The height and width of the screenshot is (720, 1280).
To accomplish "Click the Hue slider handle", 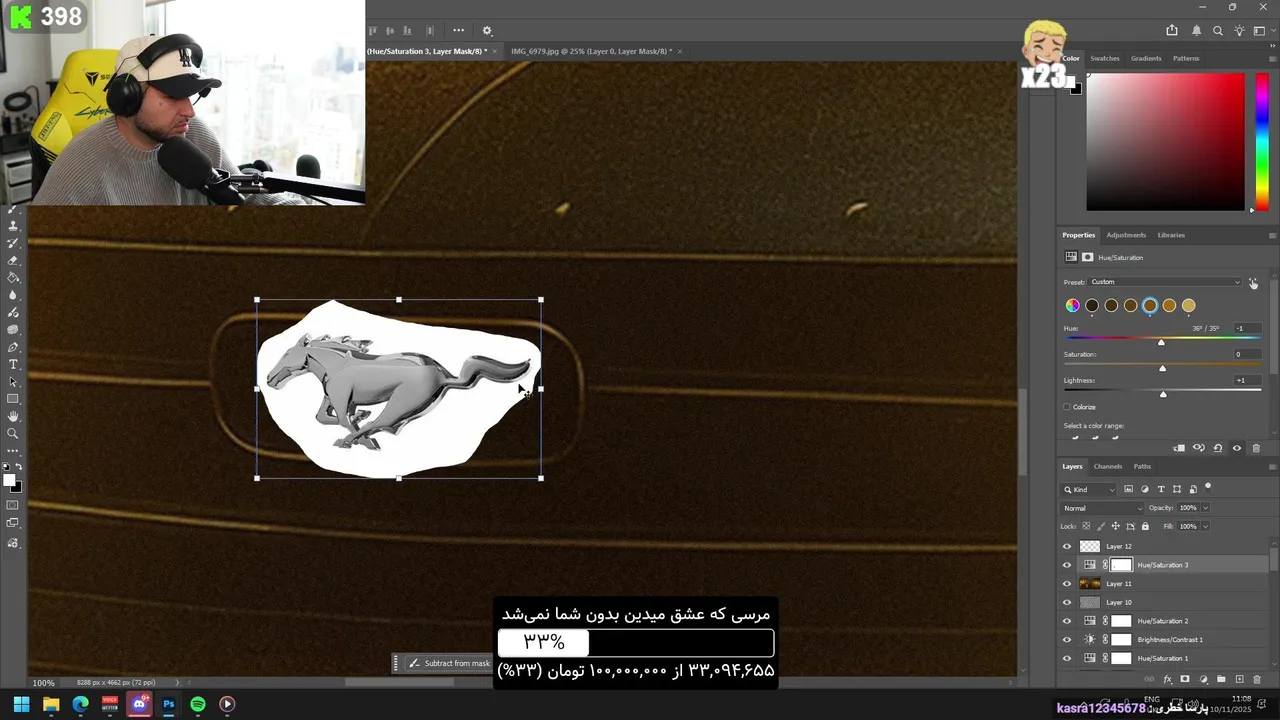I will click(x=1161, y=342).
